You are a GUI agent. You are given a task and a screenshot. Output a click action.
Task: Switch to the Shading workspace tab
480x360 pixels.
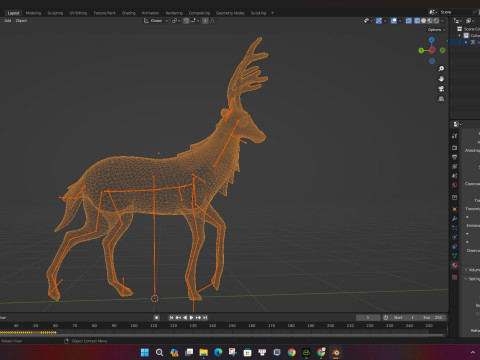pos(129,13)
